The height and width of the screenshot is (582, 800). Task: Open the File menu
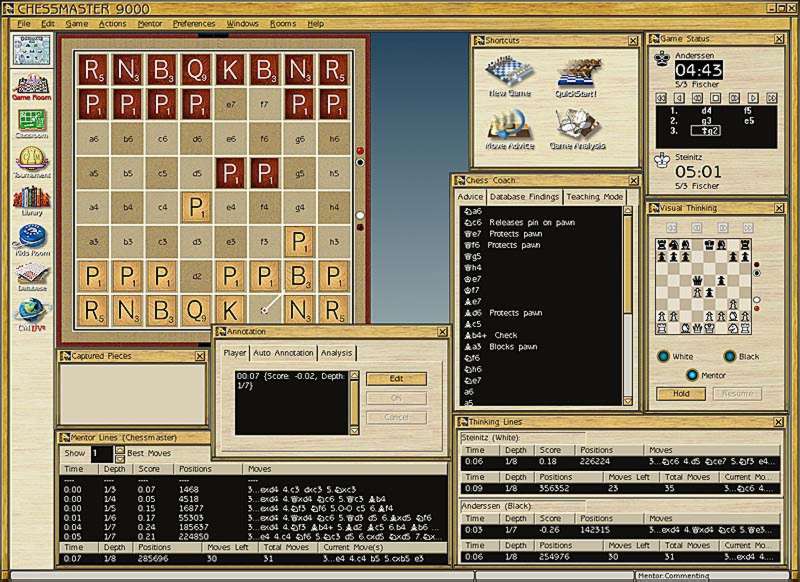[24, 23]
